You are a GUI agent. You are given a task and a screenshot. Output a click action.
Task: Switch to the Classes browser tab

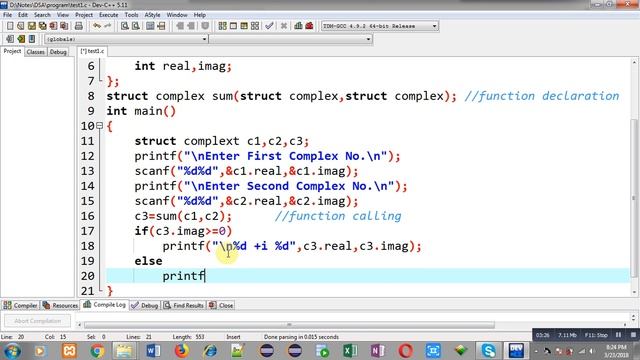point(36,52)
